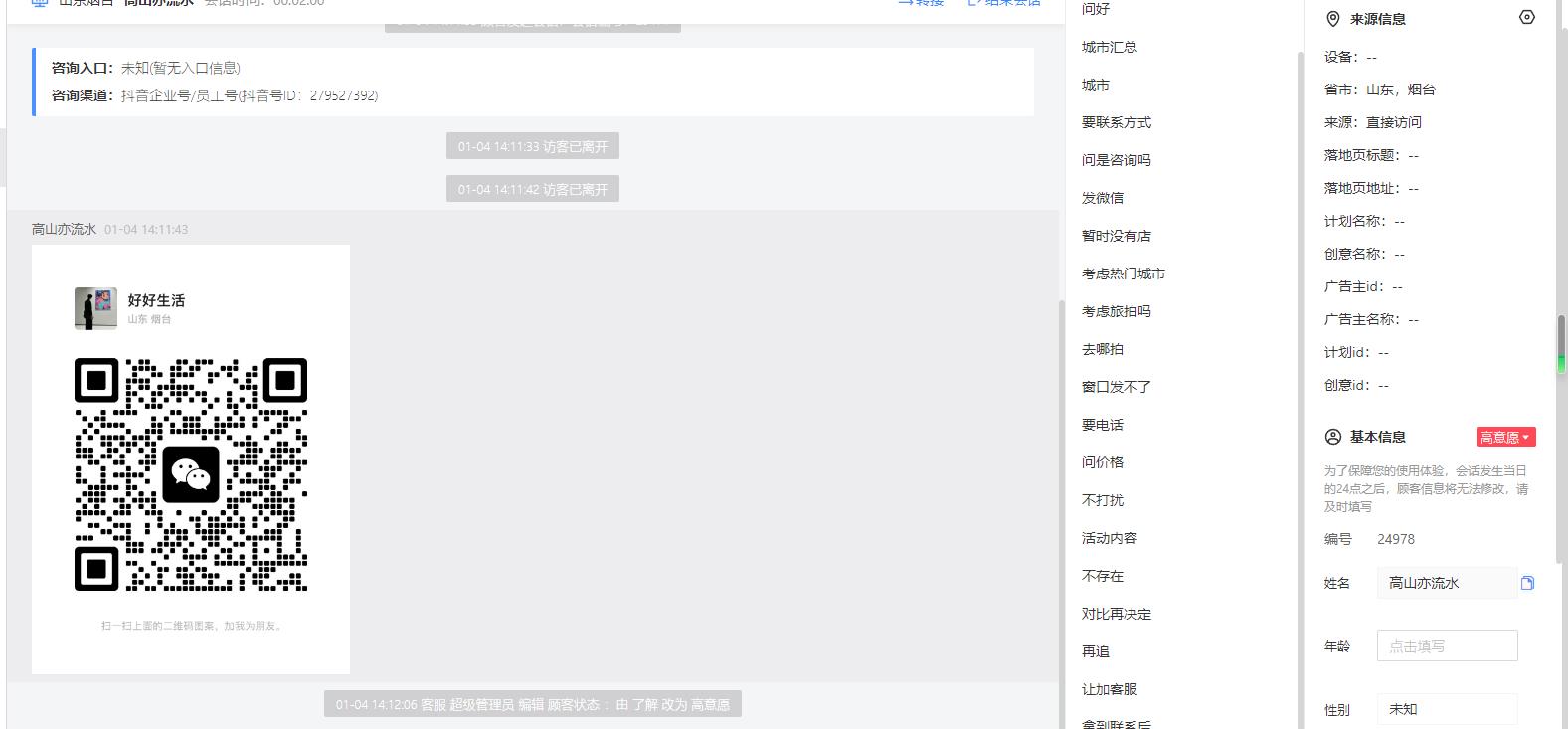1568x729 pixels.
Task: Select quick reply 问好
Action: point(1096,9)
